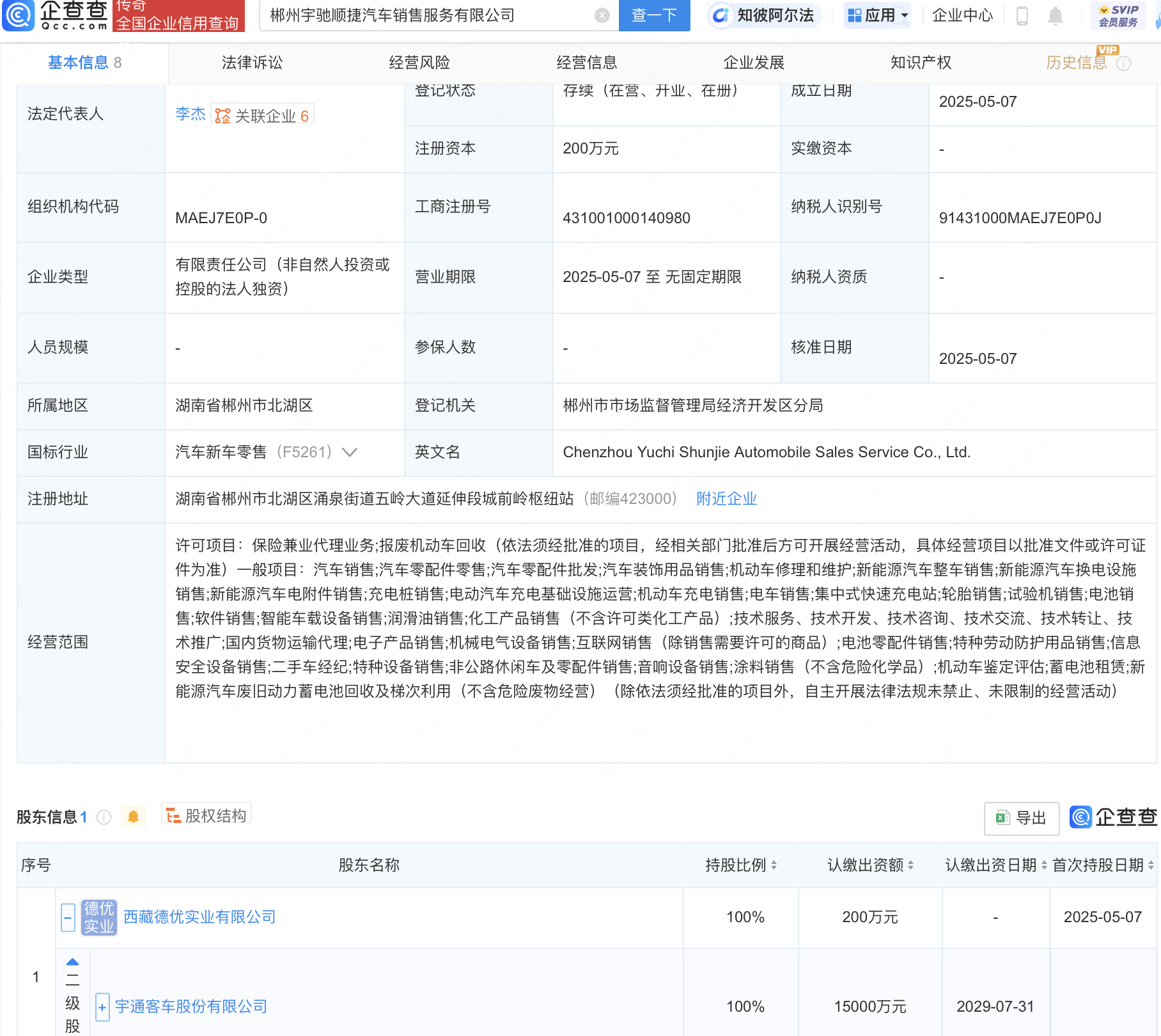Select the English name Chenzhou Yuchi Shunjie text
Screen dimensions: 1161x1036
767,452
